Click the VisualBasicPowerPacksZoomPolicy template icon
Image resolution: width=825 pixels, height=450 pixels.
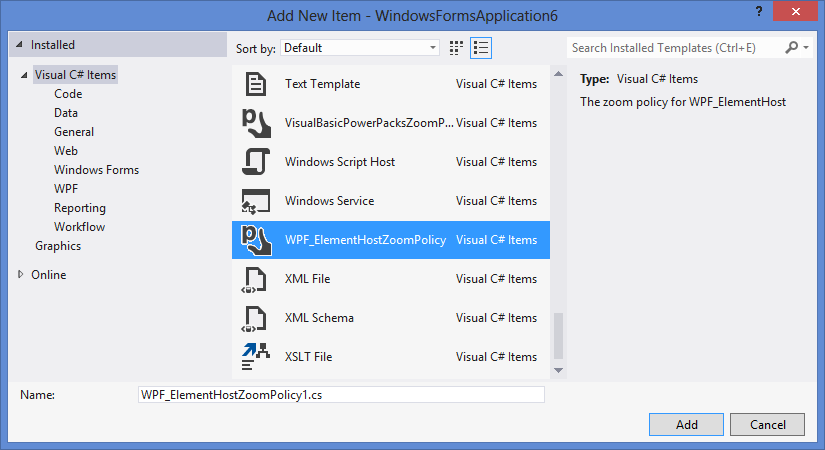[x=256, y=123]
